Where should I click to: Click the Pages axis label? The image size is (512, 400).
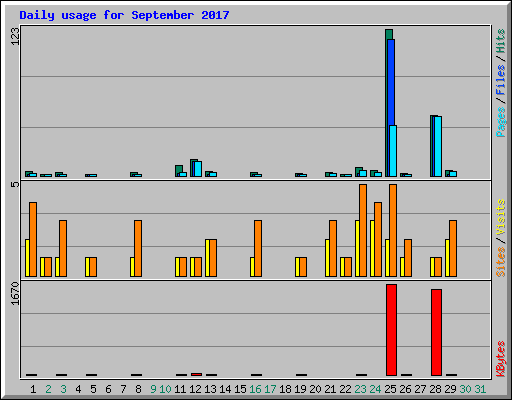[x=500, y=122]
